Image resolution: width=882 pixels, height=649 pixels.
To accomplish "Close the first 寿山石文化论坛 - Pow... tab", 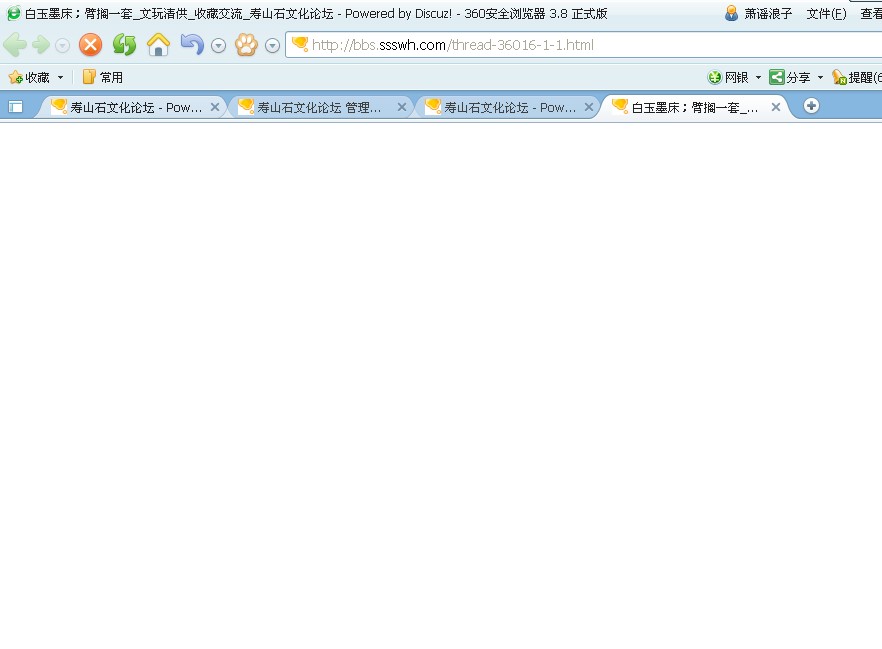I will (215, 107).
